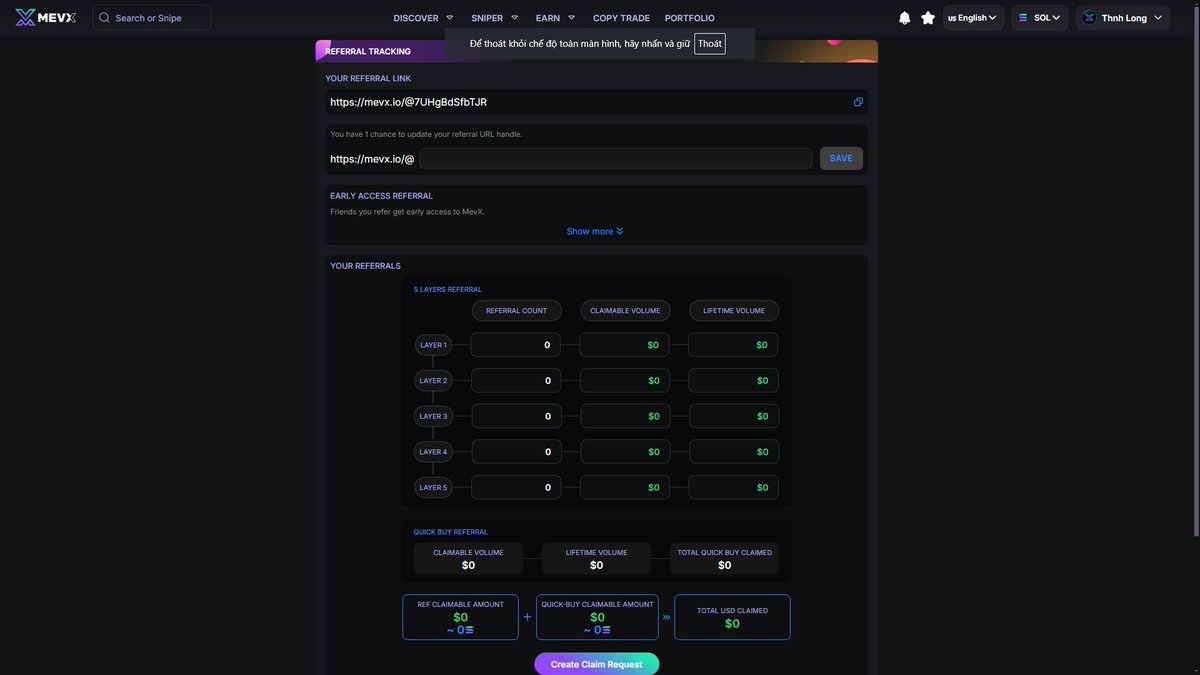Click Layer 5 lifetime volume $0
The width and height of the screenshot is (1200, 675).
(x=734, y=487)
